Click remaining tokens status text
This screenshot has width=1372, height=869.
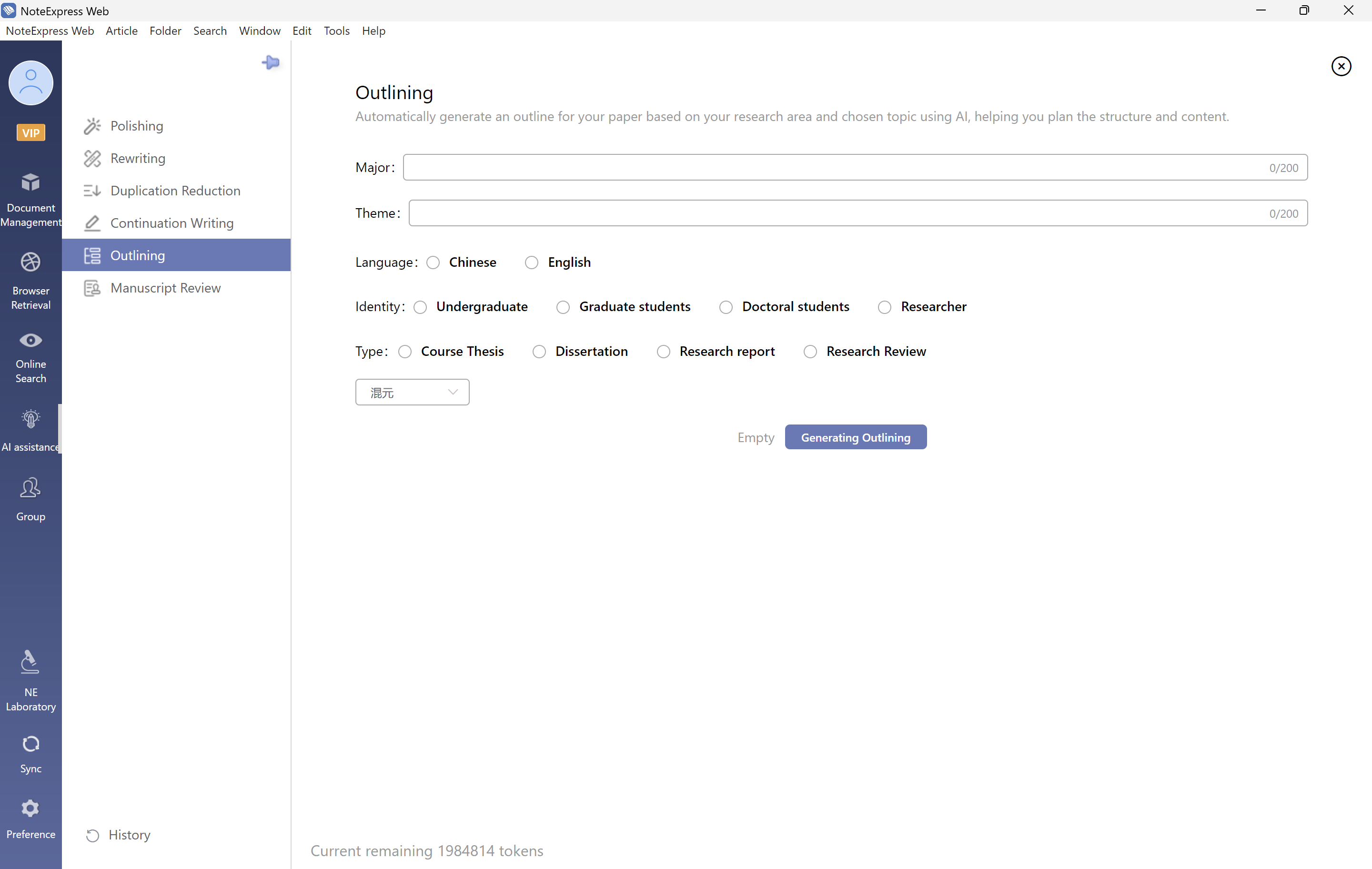point(427,850)
